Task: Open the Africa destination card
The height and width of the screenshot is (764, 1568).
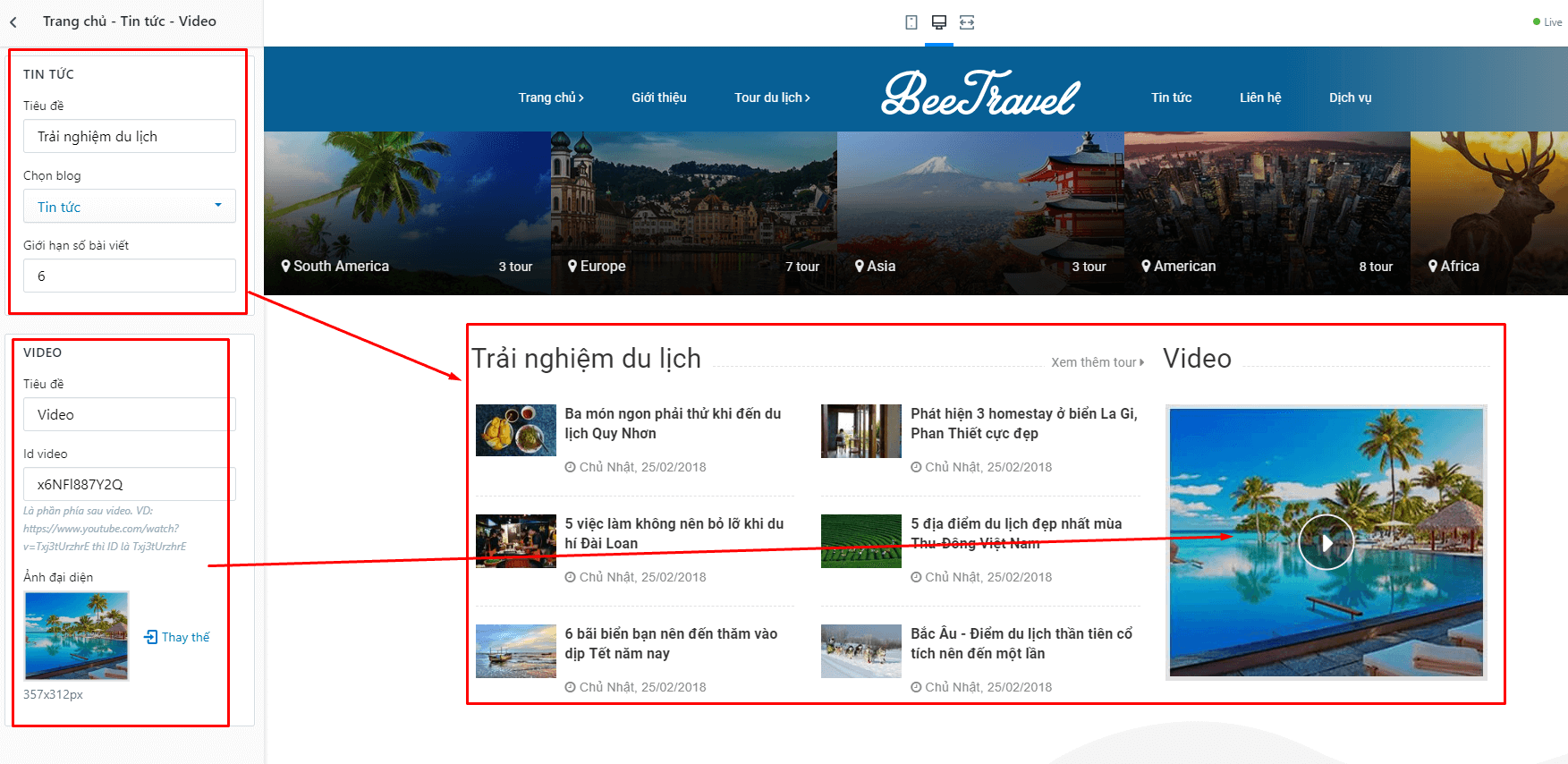Action: point(1489,214)
